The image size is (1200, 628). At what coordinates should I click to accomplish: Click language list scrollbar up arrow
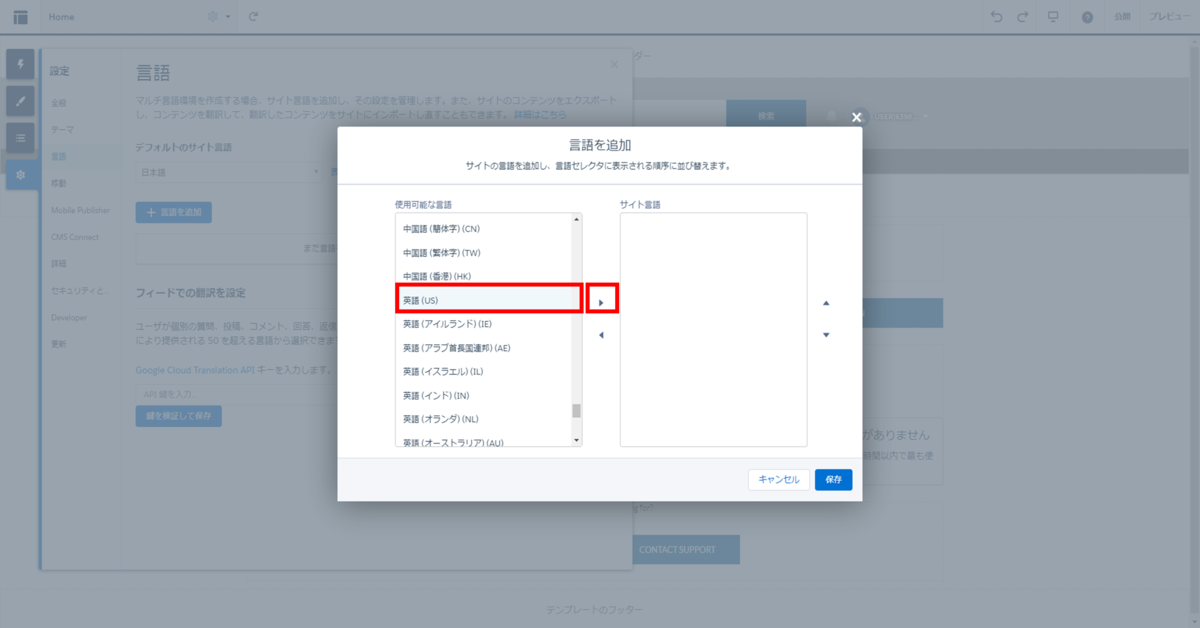pyautogui.click(x=576, y=219)
